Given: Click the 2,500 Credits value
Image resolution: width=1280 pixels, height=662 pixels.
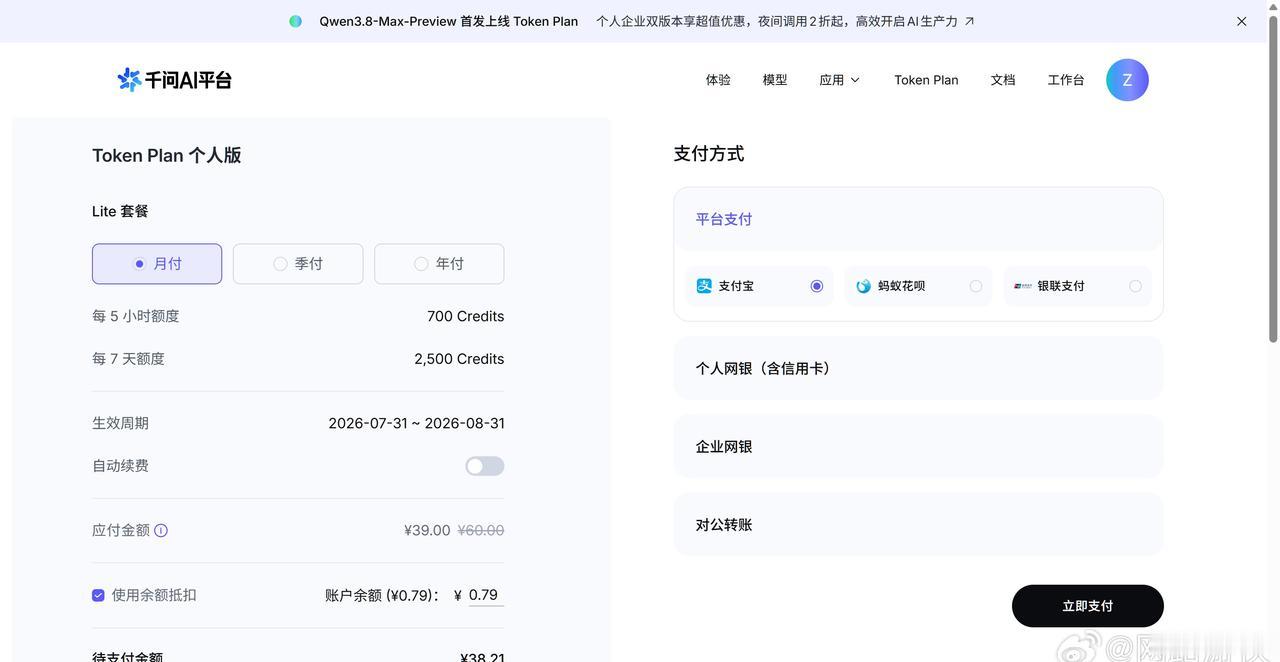Looking at the screenshot, I should pos(459,359).
